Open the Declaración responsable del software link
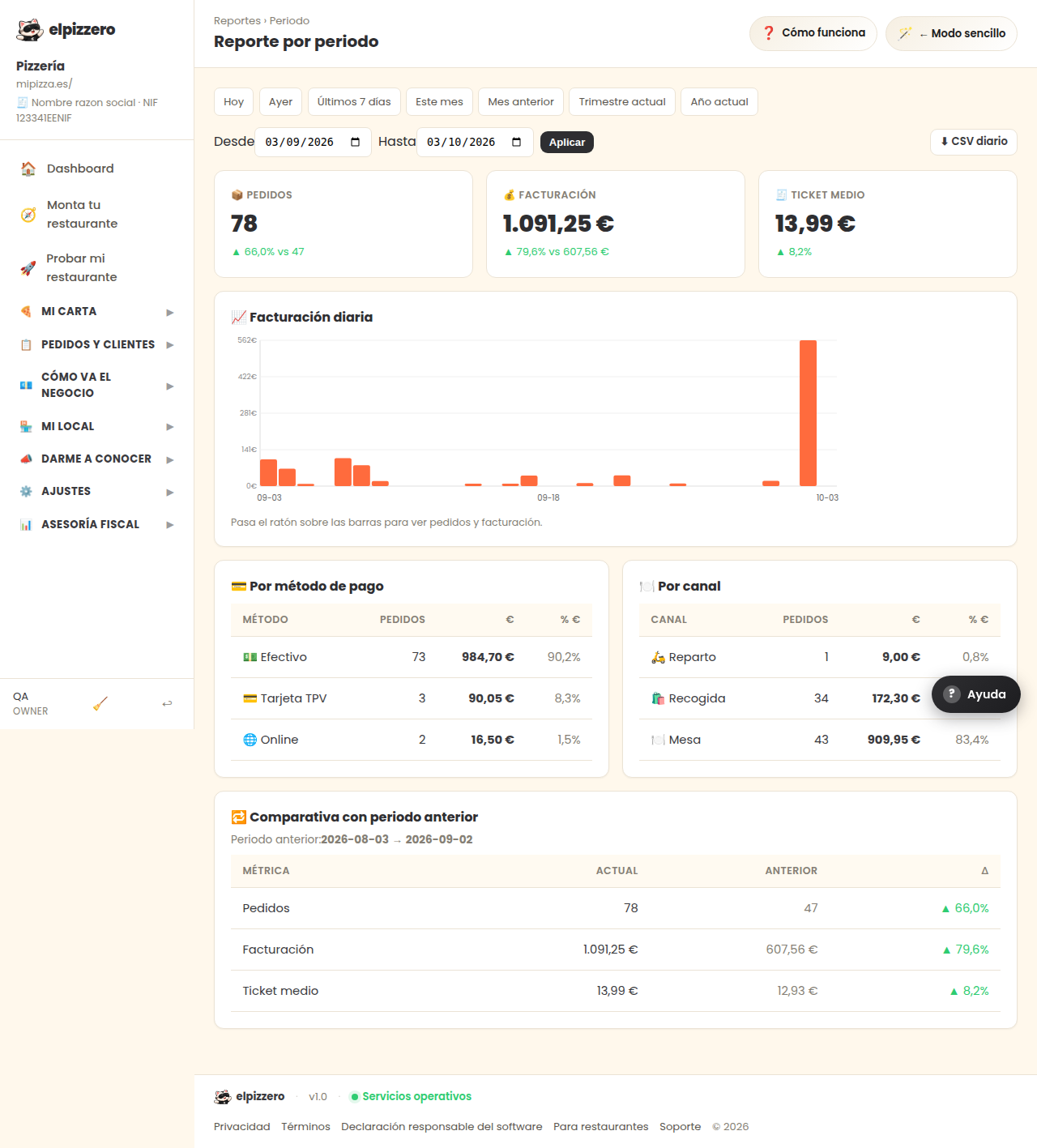The width and height of the screenshot is (1037, 1148). (x=442, y=1126)
